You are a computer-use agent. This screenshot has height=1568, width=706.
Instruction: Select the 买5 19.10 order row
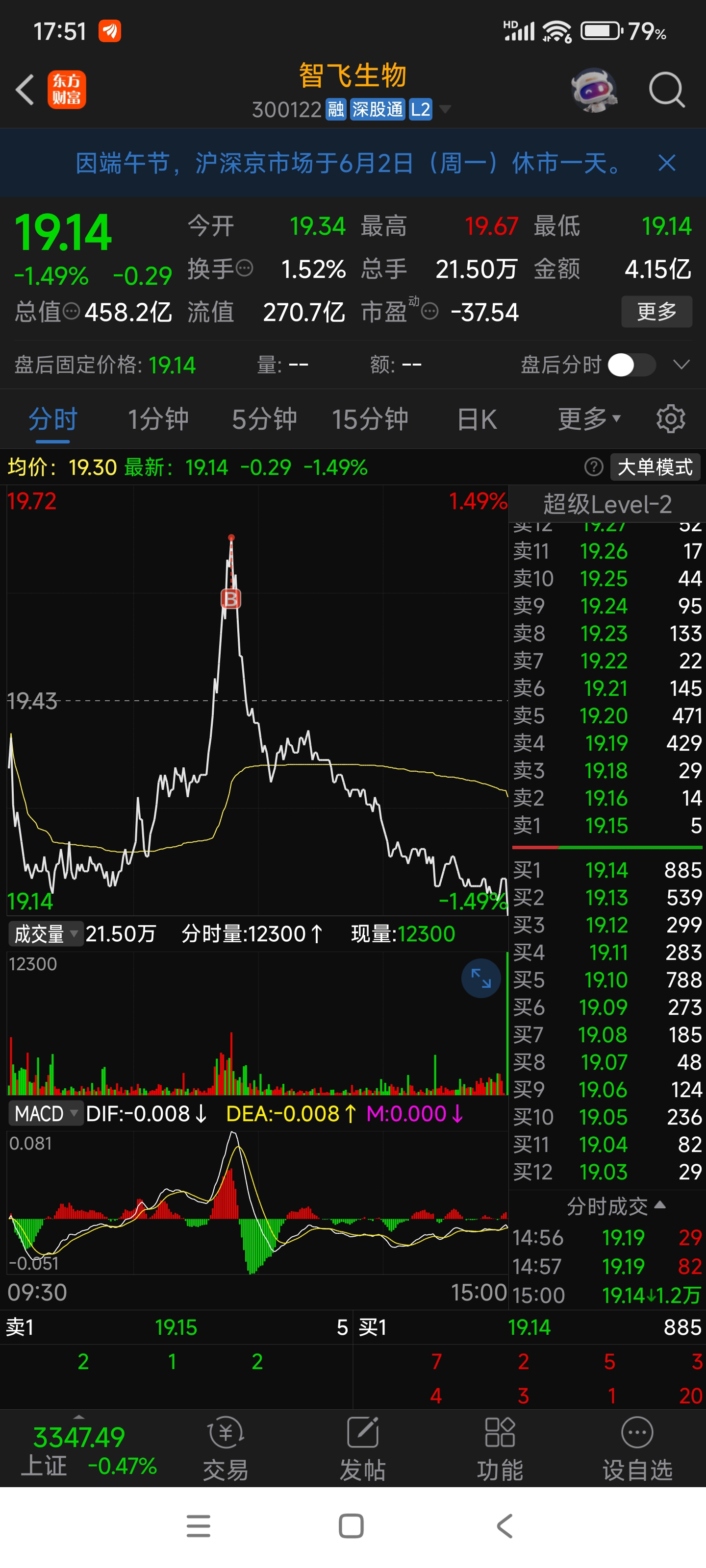[x=607, y=980]
